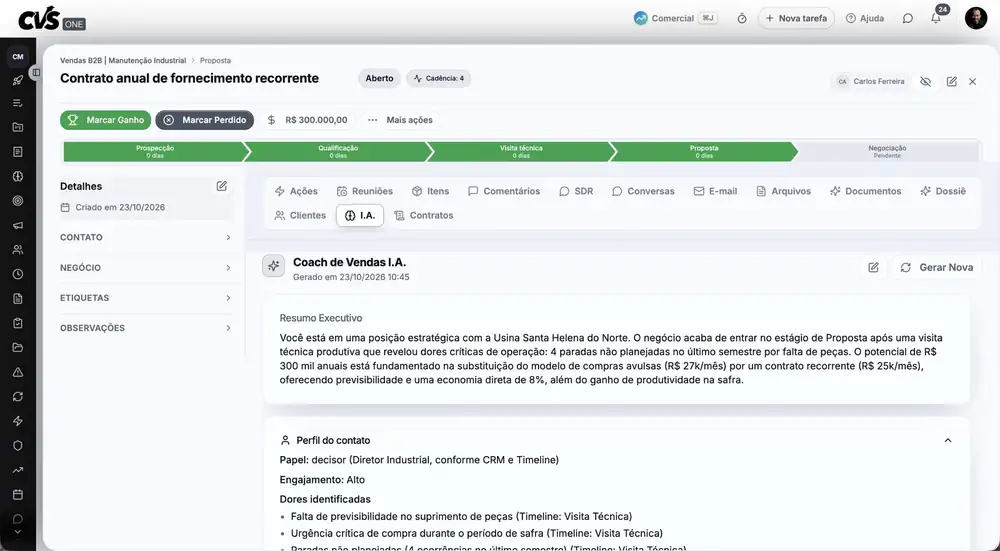Open the chat bubble icon in top bar
Image resolution: width=1000 pixels, height=551 pixels.
click(x=908, y=18)
